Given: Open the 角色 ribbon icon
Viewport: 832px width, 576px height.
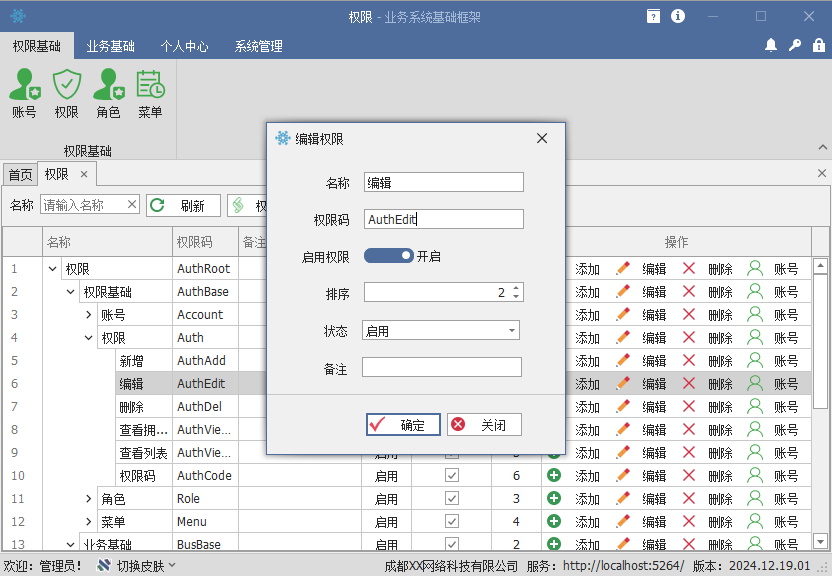Looking at the screenshot, I should click(x=108, y=94).
